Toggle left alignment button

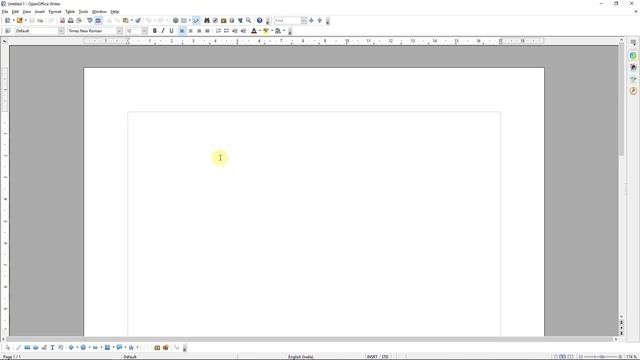tap(182, 31)
